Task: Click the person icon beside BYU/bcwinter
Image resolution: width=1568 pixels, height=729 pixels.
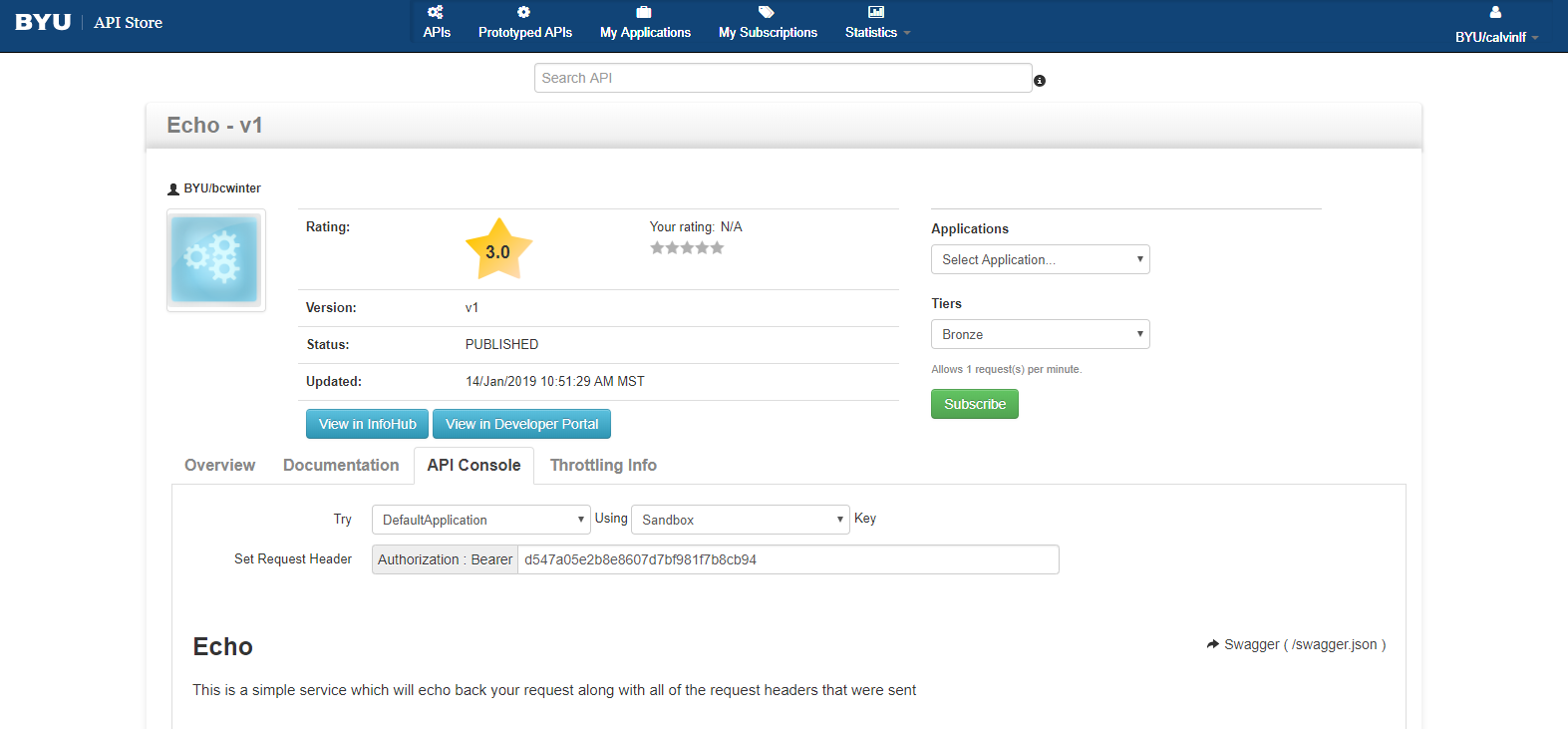Action: click(x=173, y=188)
